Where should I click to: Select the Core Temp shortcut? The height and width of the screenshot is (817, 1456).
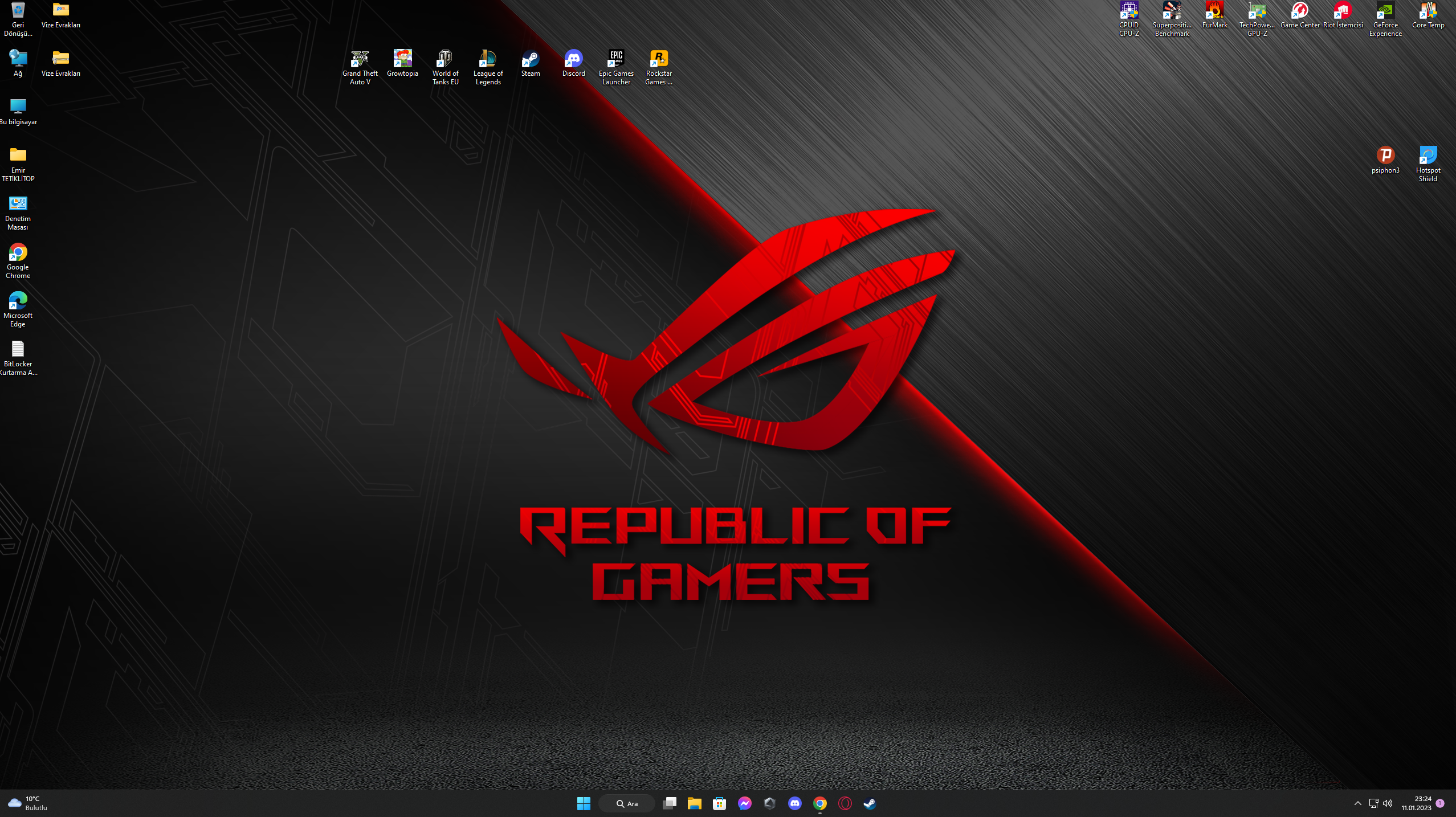tap(1428, 15)
